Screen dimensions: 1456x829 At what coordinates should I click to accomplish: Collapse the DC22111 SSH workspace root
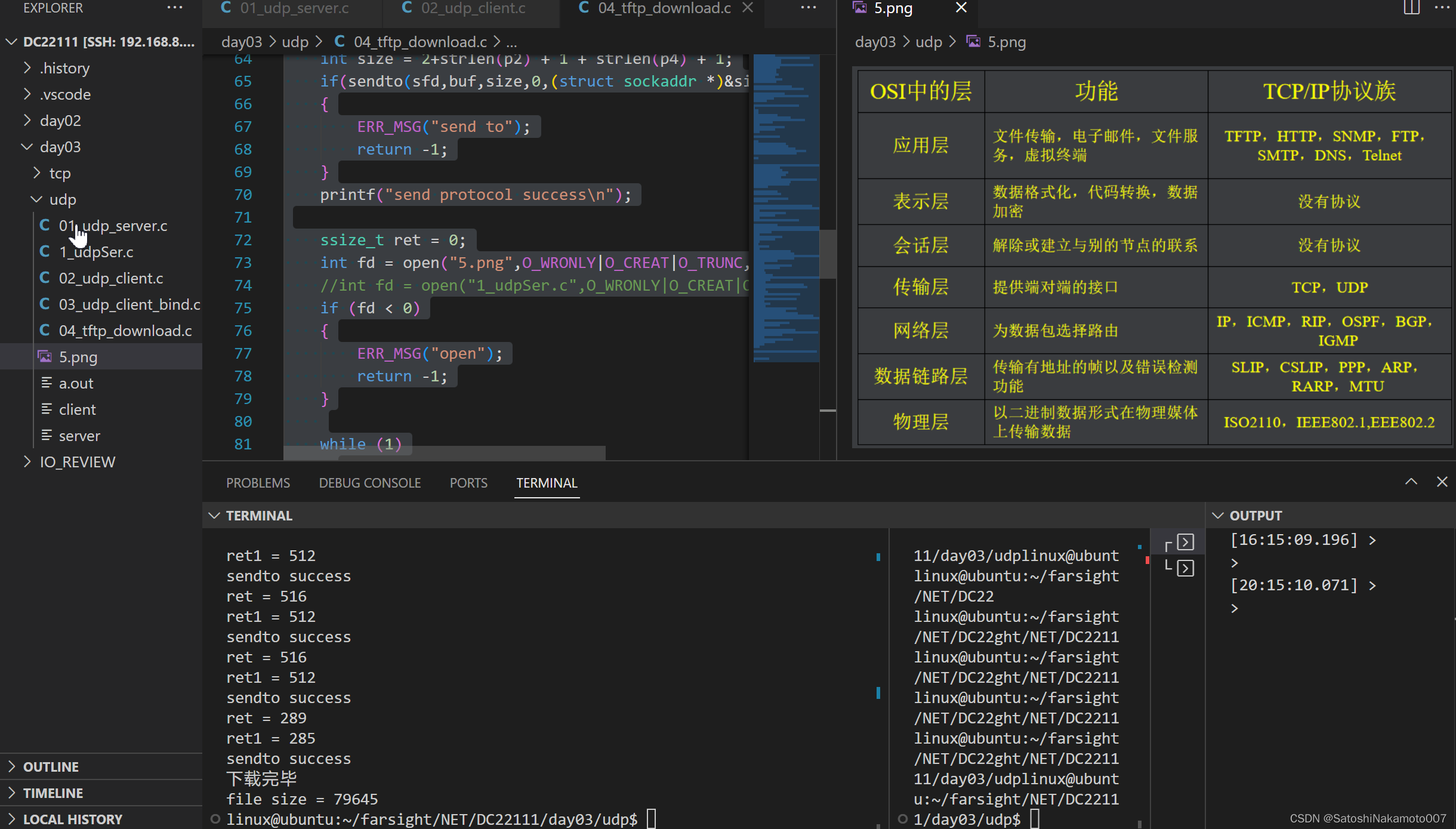pos(11,42)
